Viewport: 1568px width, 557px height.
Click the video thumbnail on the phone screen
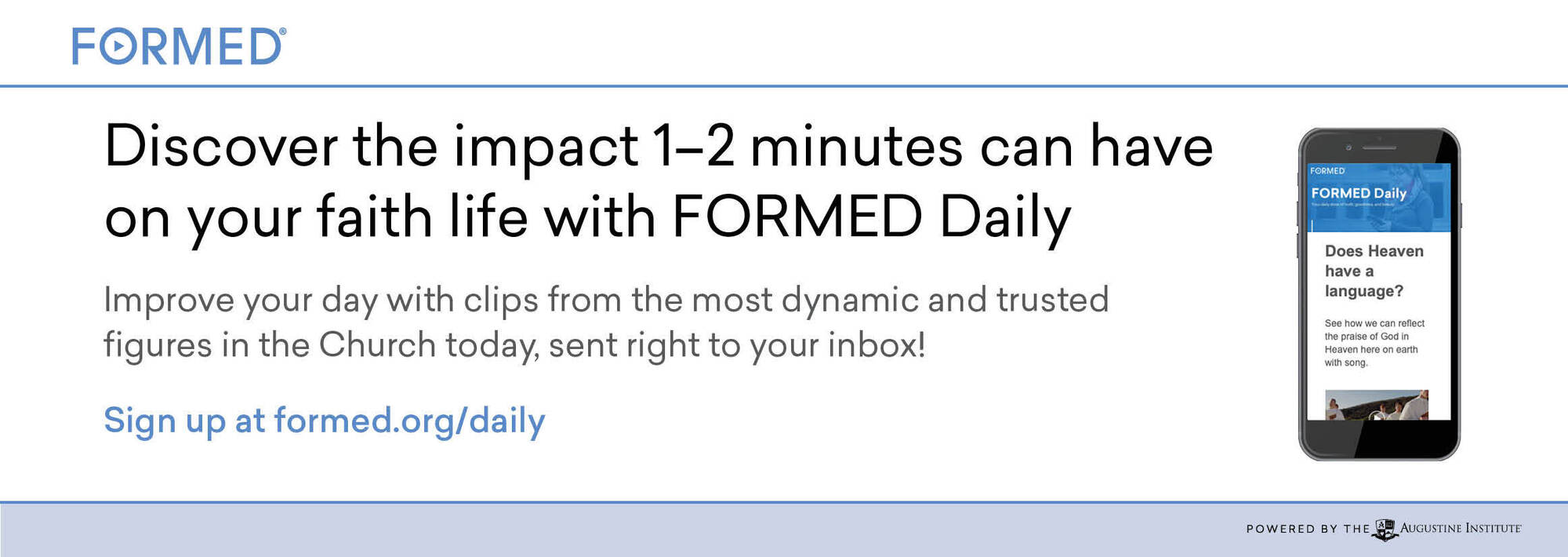coord(1376,405)
